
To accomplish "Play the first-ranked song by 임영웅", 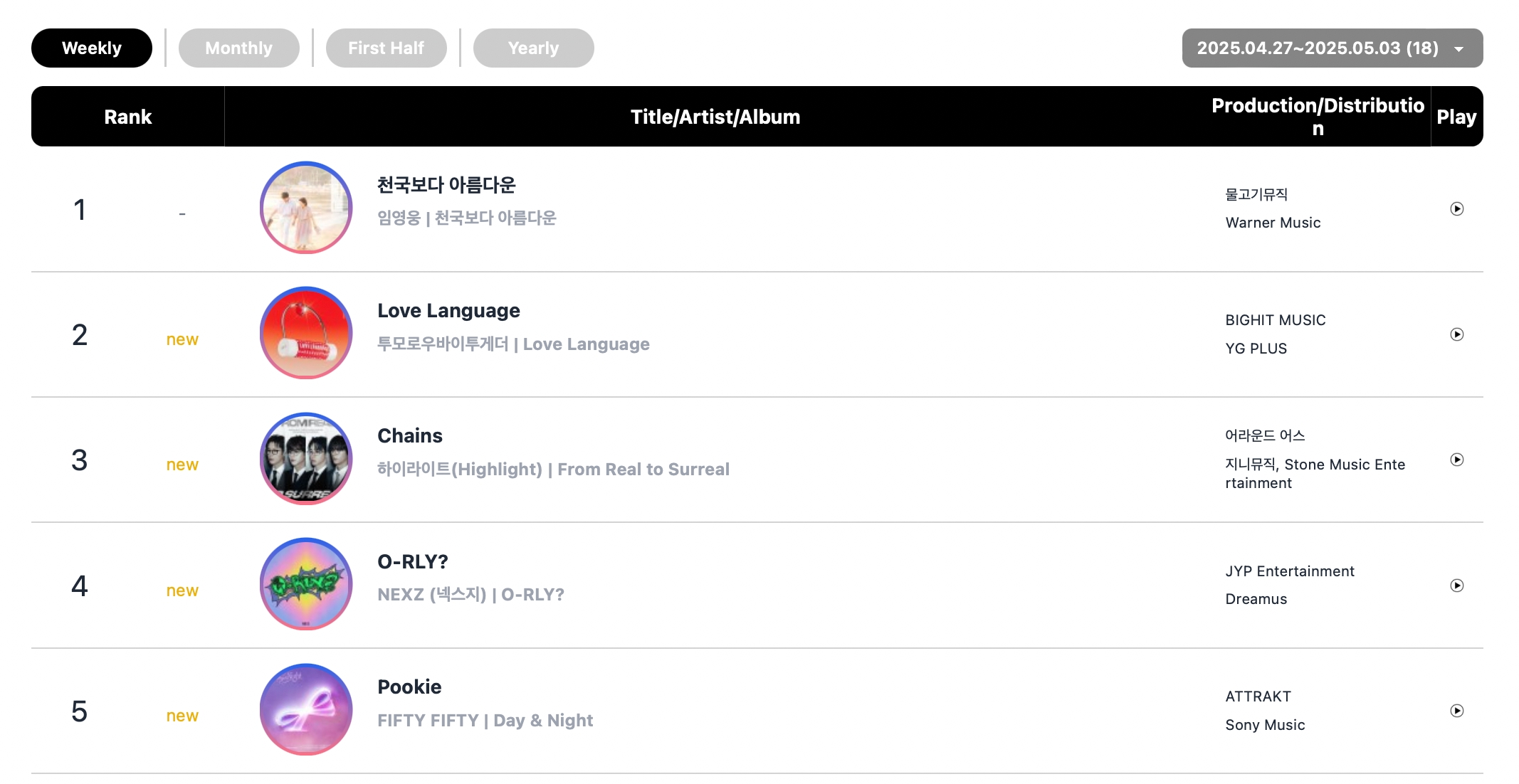I will coord(1456,208).
